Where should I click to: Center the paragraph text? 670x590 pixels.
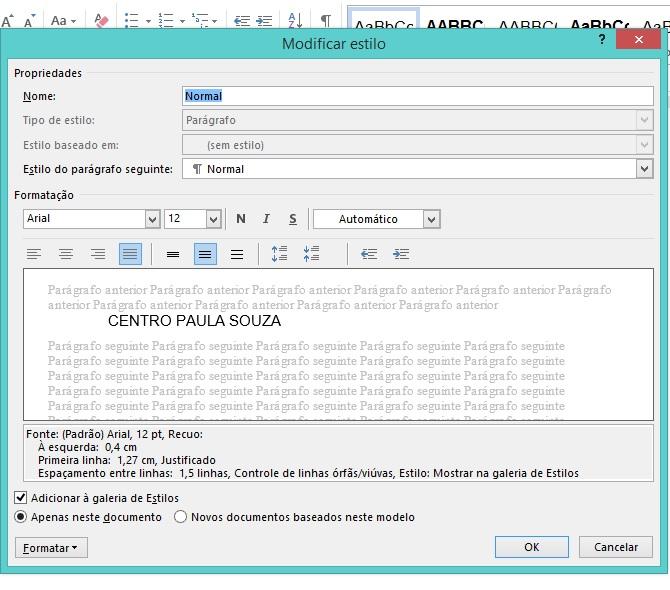point(66,255)
